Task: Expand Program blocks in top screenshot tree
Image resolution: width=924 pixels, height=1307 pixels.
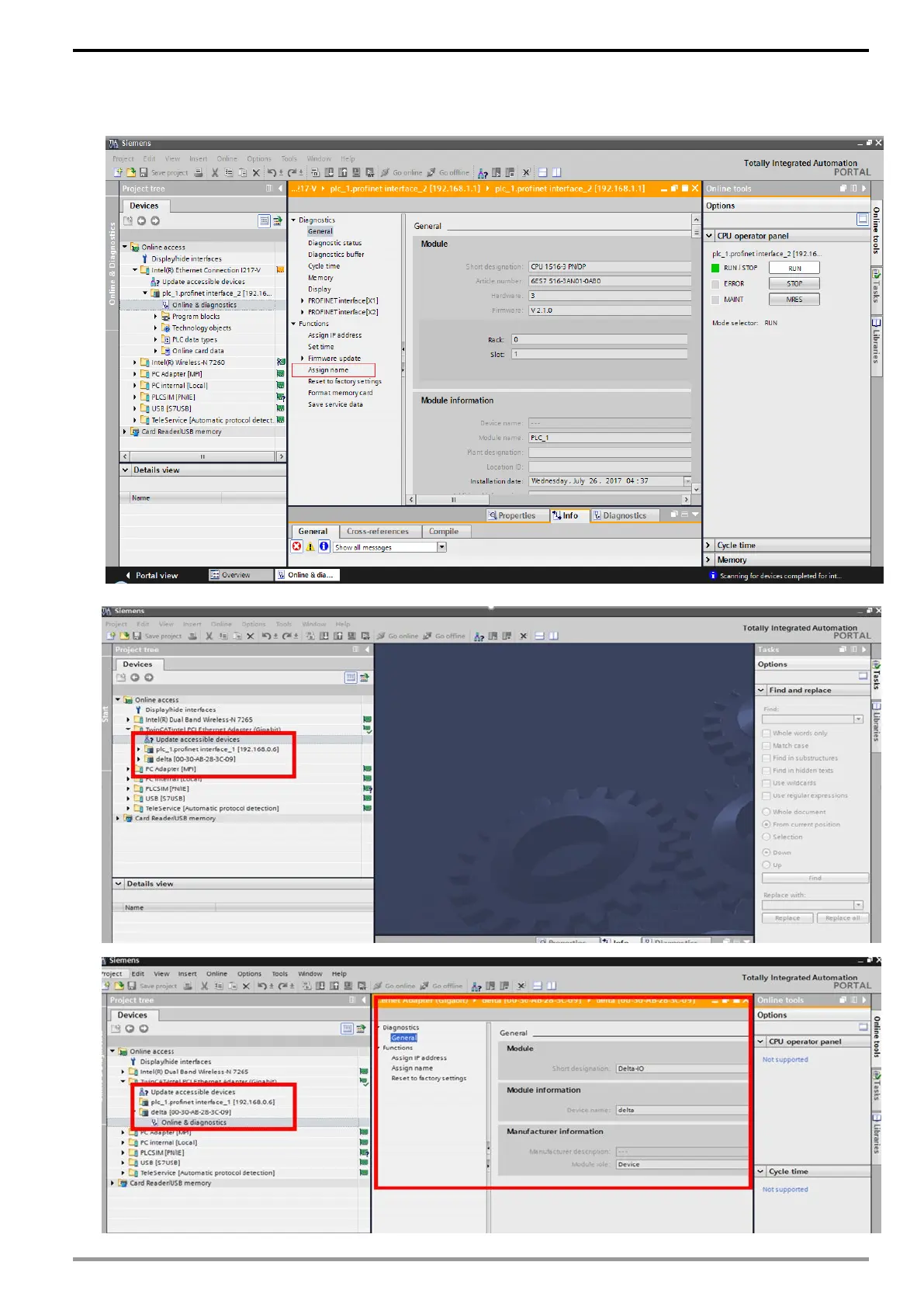Action: coord(155,317)
